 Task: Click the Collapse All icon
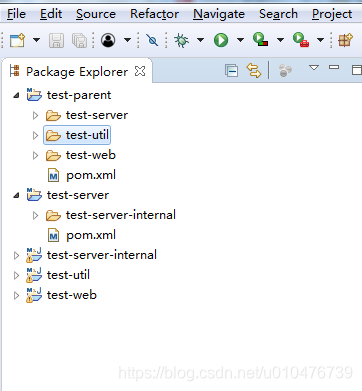pyautogui.click(x=231, y=71)
